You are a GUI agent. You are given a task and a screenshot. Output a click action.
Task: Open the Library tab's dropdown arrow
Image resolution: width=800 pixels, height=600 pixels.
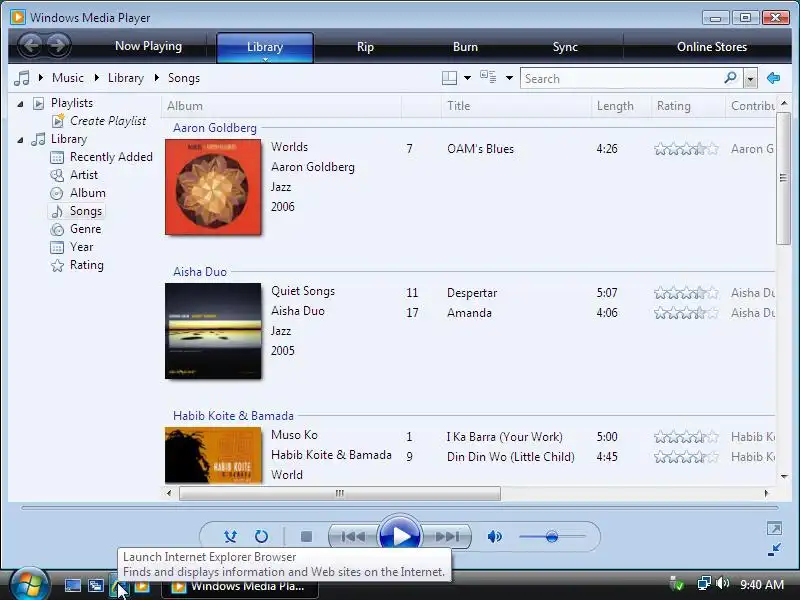point(265,60)
